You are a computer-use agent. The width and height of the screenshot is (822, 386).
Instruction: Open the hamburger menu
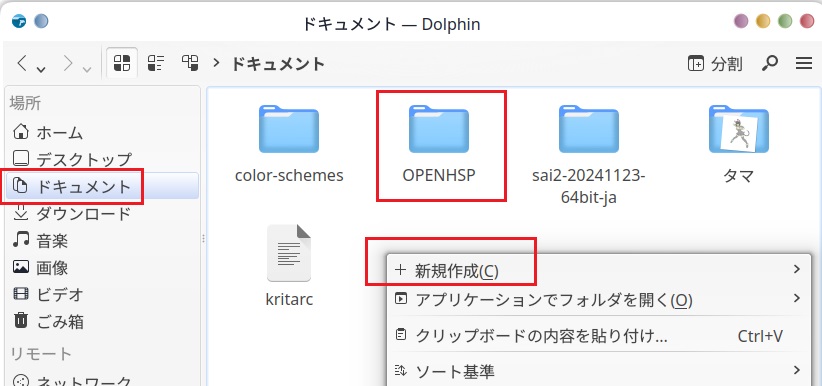pyautogui.click(x=804, y=63)
